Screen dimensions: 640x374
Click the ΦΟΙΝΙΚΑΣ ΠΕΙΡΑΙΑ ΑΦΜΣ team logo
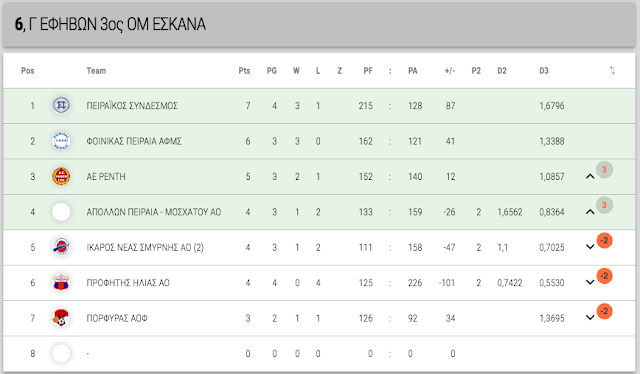click(x=61, y=141)
